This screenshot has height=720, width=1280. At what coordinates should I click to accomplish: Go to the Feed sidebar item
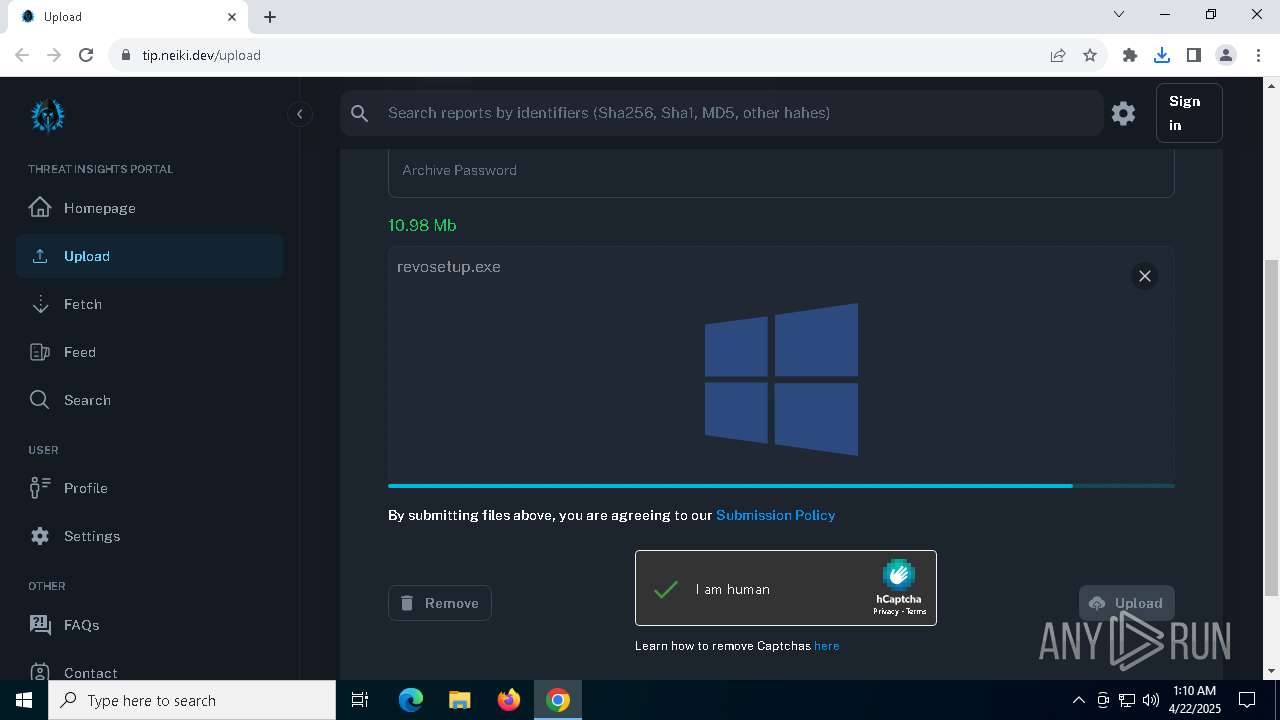[x=150, y=352]
